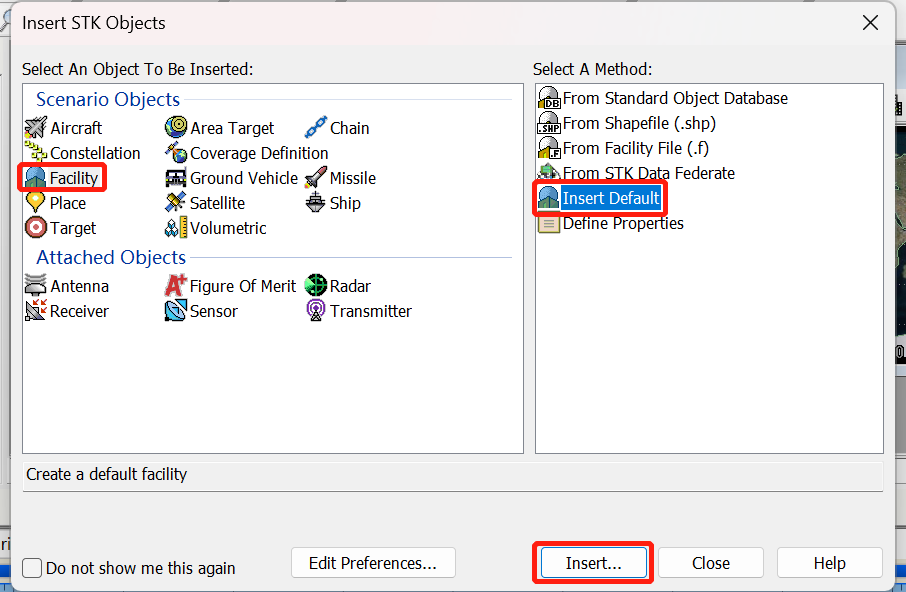Click the Help button
This screenshot has height=592, width=906.
(x=829, y=563)
